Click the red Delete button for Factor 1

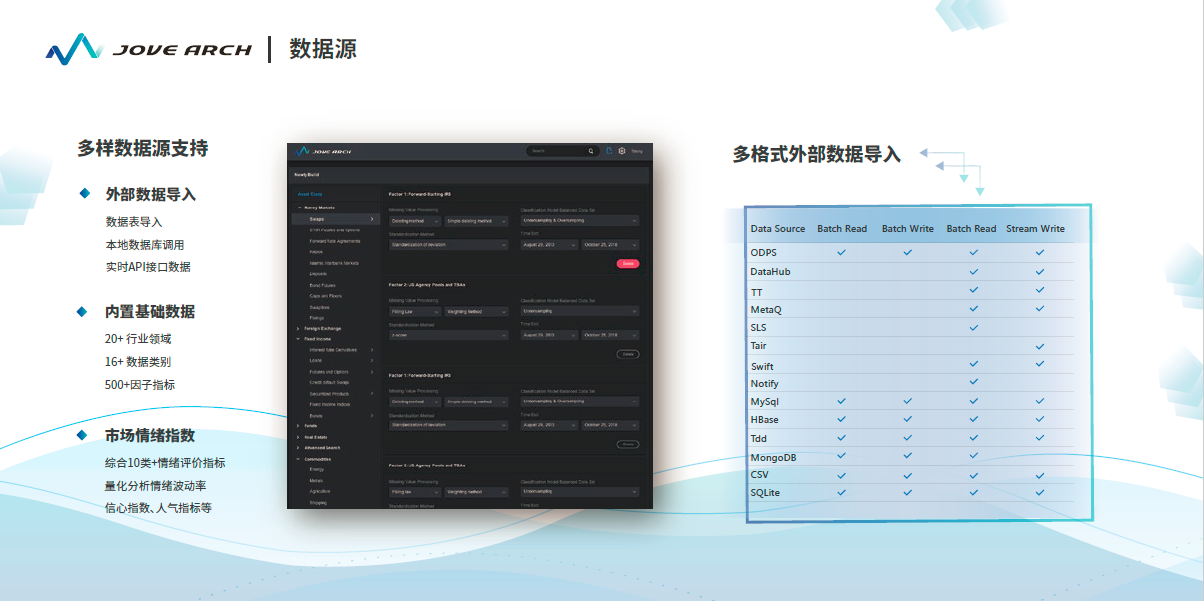[628, 264]
